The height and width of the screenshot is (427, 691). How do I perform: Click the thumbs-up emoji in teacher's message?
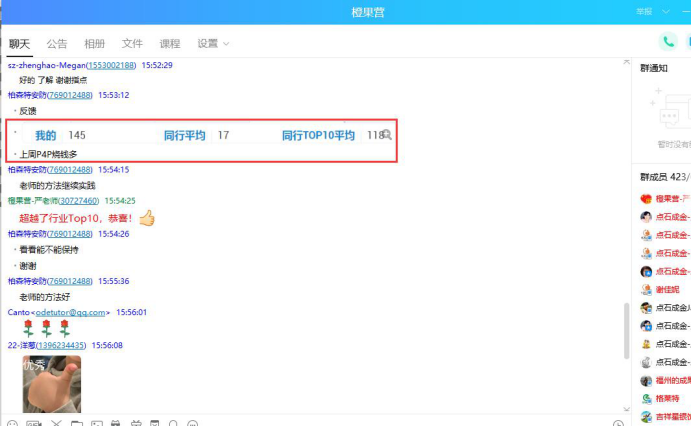(x=147, y=218)
